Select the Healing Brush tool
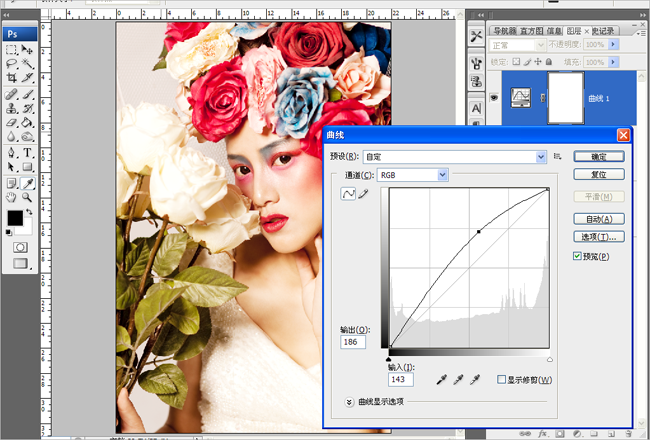Screen dimensions: 650x440 coord(12,95)
